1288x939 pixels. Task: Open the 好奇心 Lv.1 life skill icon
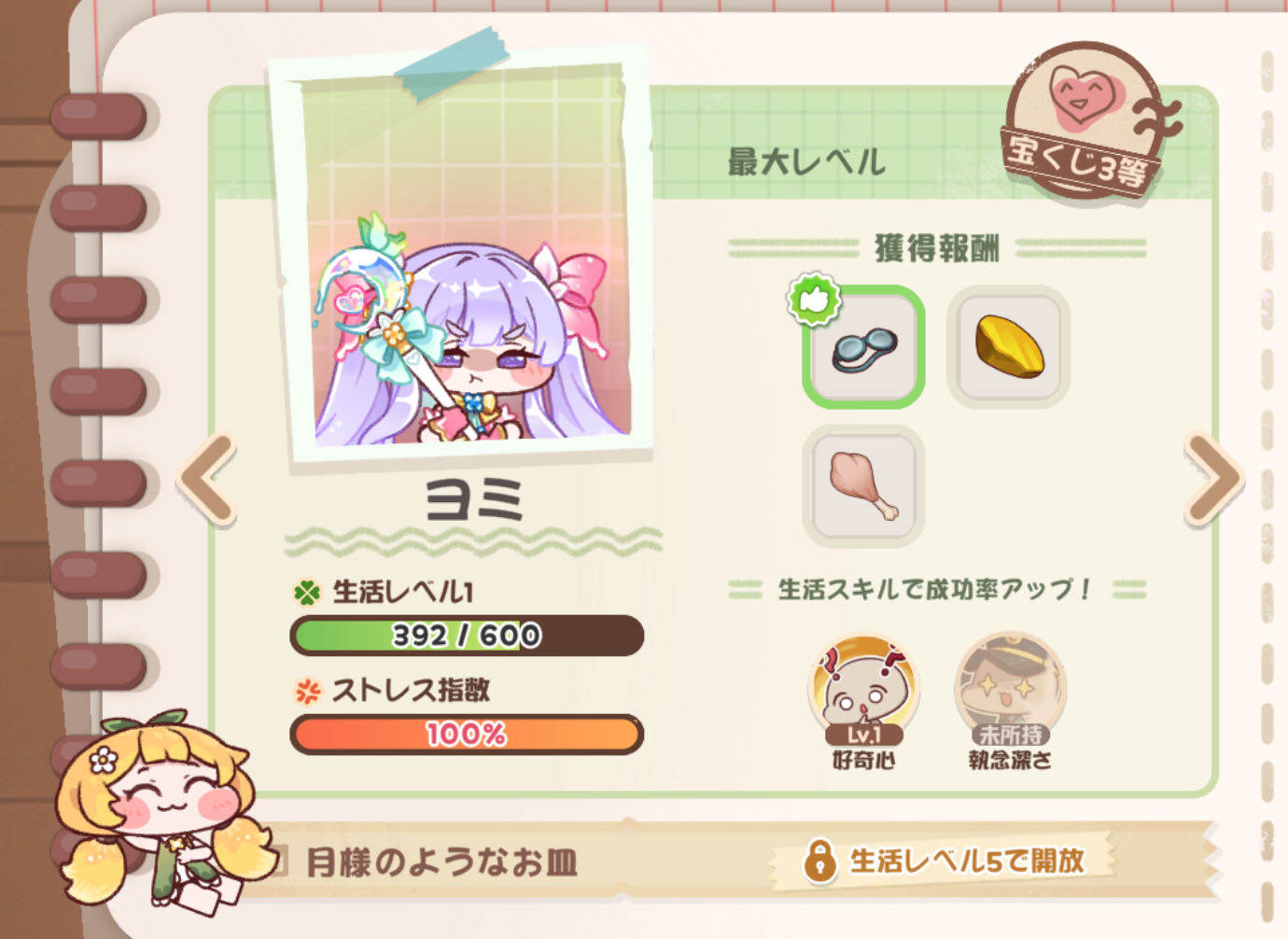pos(863,692)
